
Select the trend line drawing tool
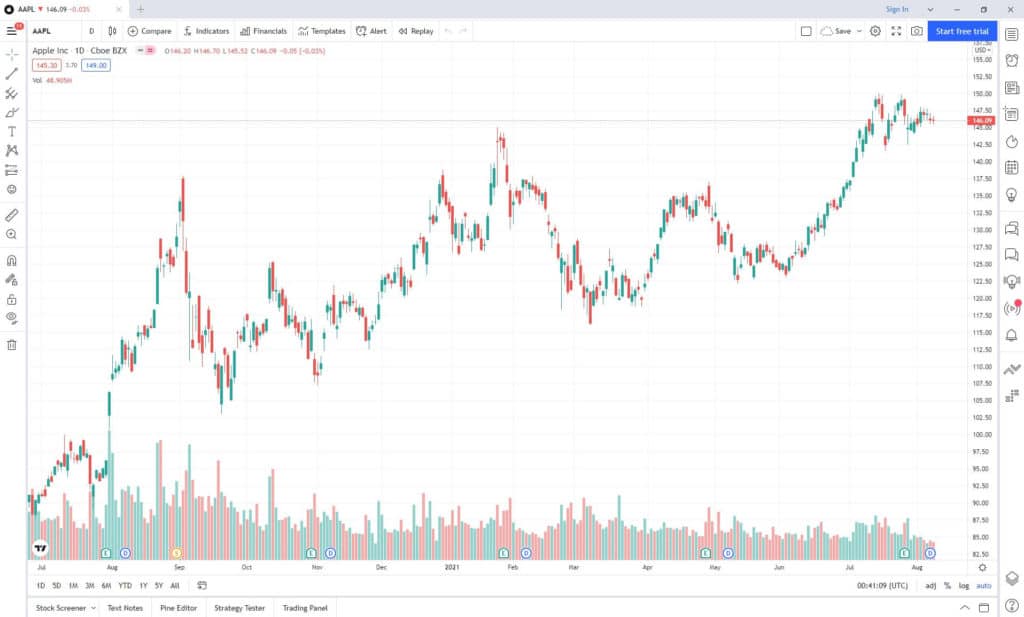tap(12, 74)
